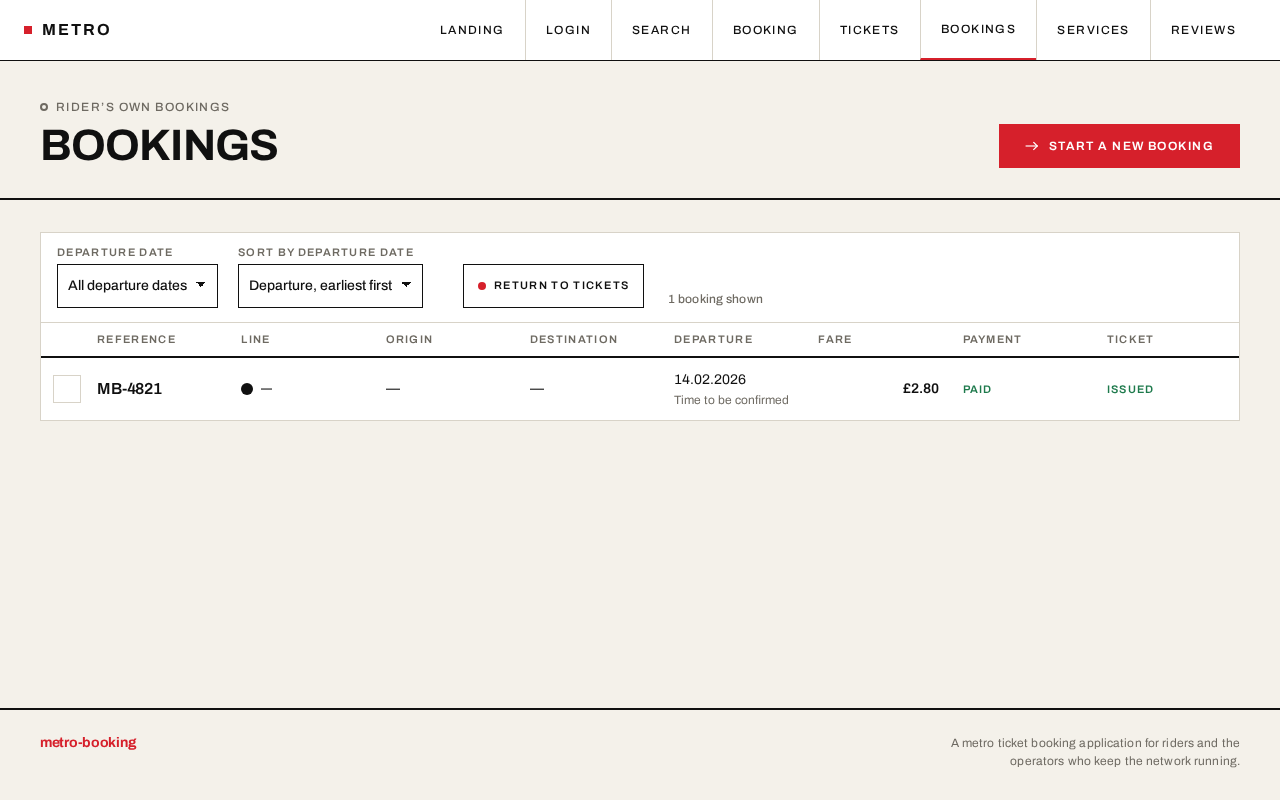Tick the checkbox for booking MB-4821
This screenshot has height=800, width=1280.
click(x=67, y=389)
